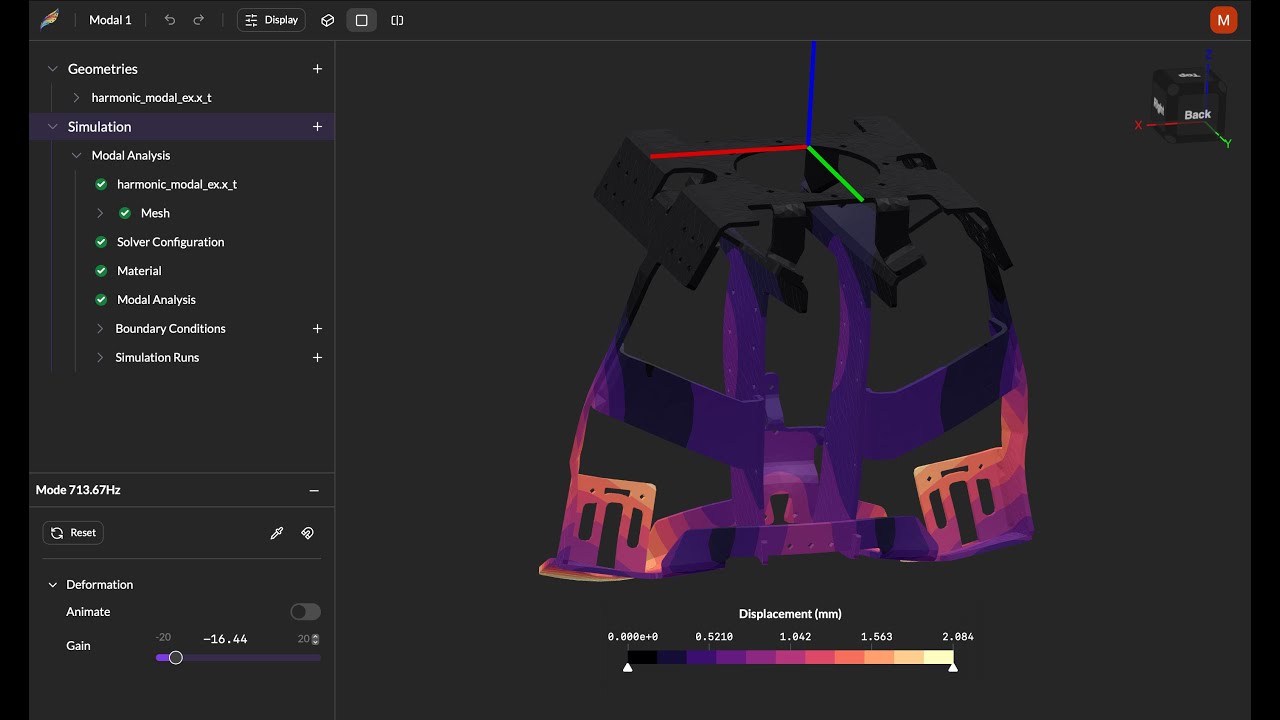1280x720 pixels.
Task: Open the Boundary Conditions item
Action: pos(171,328)
